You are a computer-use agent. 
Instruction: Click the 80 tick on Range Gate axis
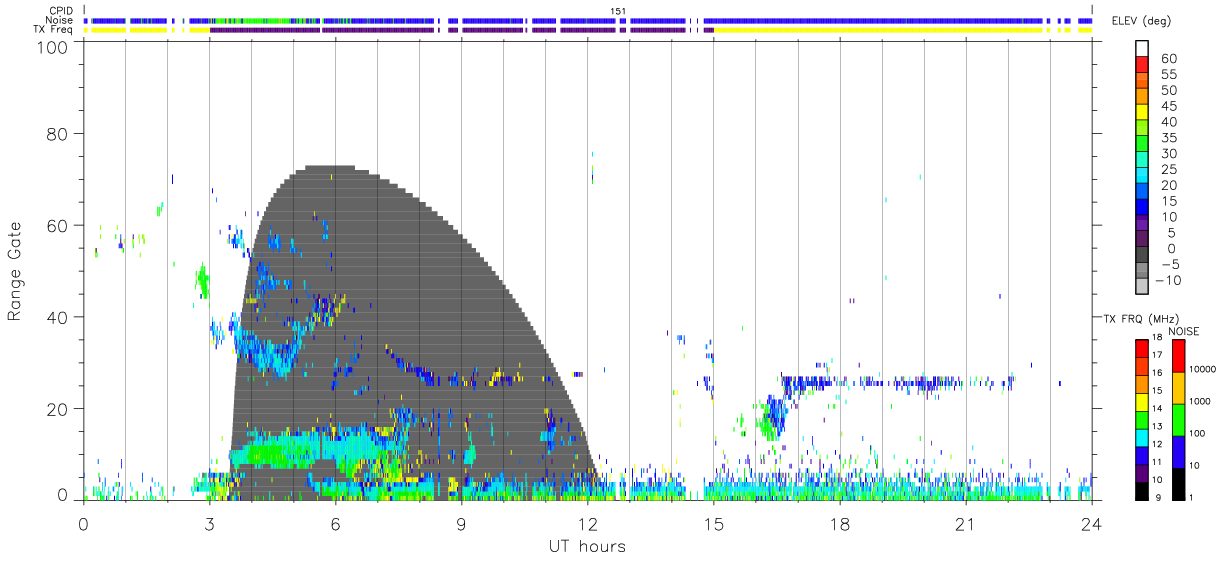58,133
